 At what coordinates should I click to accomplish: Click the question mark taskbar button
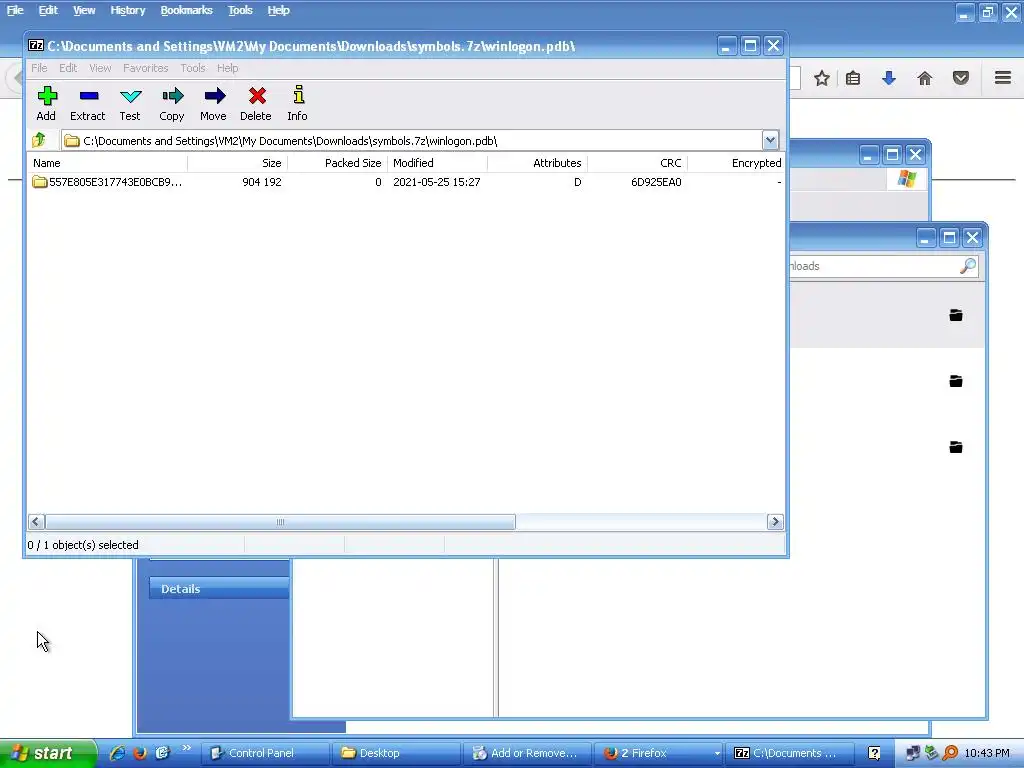874,753
